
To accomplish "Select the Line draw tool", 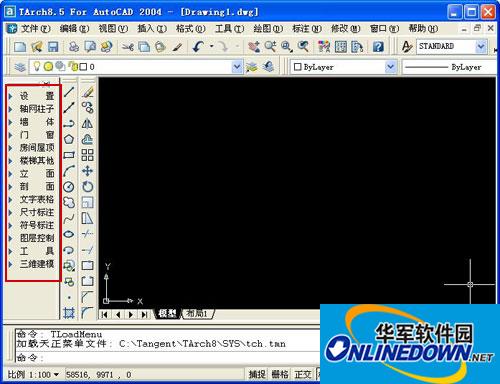I will tap(69, 92).
